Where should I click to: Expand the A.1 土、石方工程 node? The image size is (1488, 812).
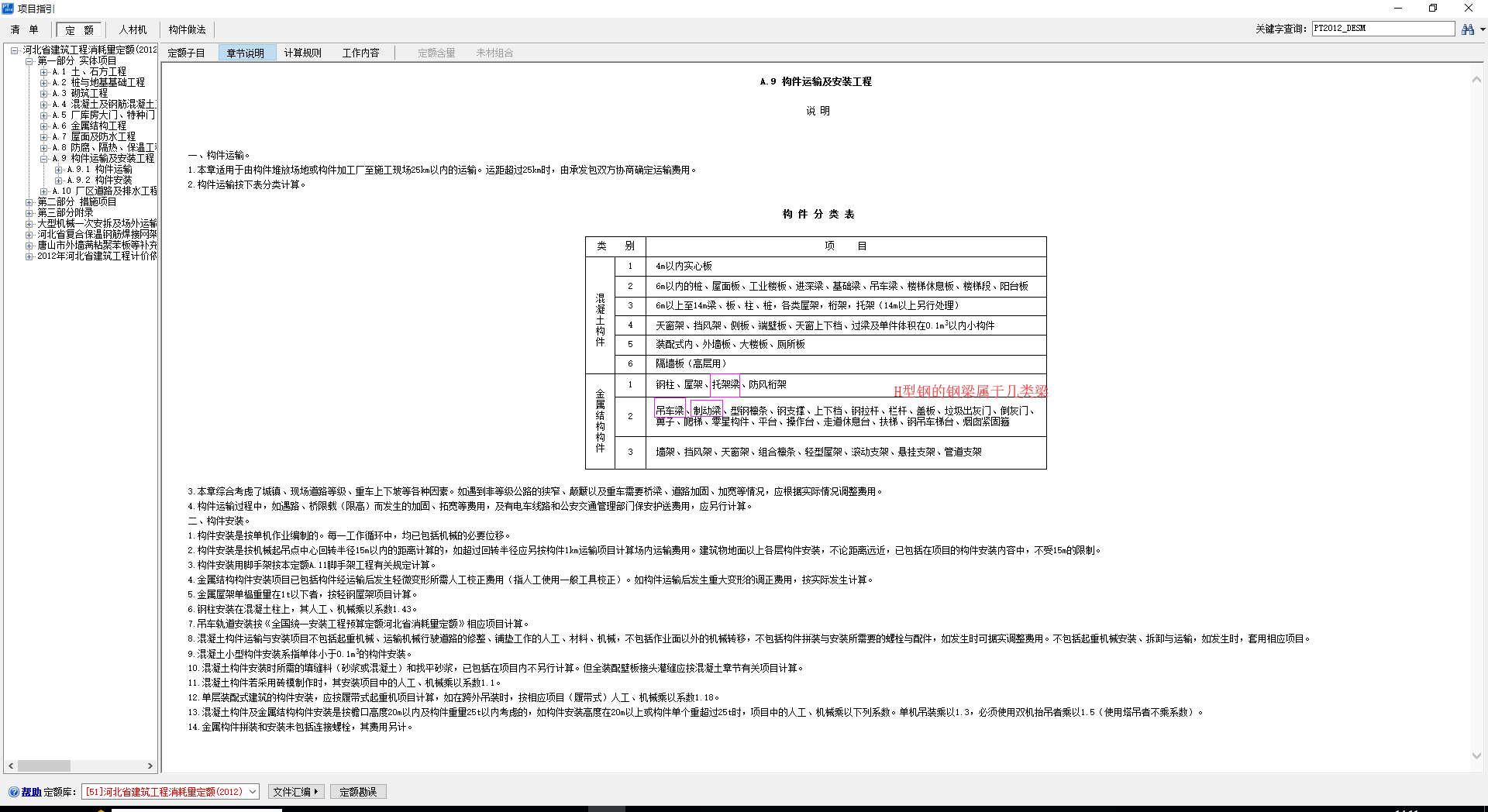(x=44, y=72)
